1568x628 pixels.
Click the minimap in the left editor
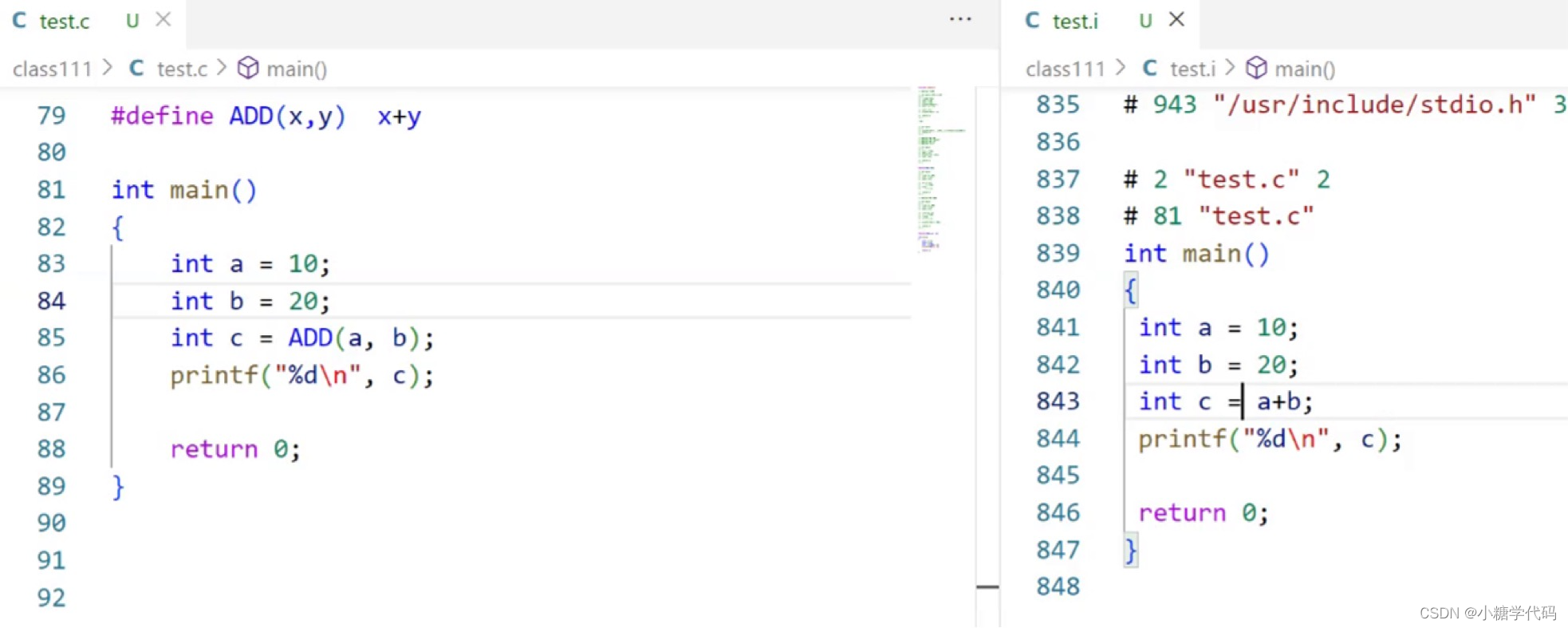point(941,169)
